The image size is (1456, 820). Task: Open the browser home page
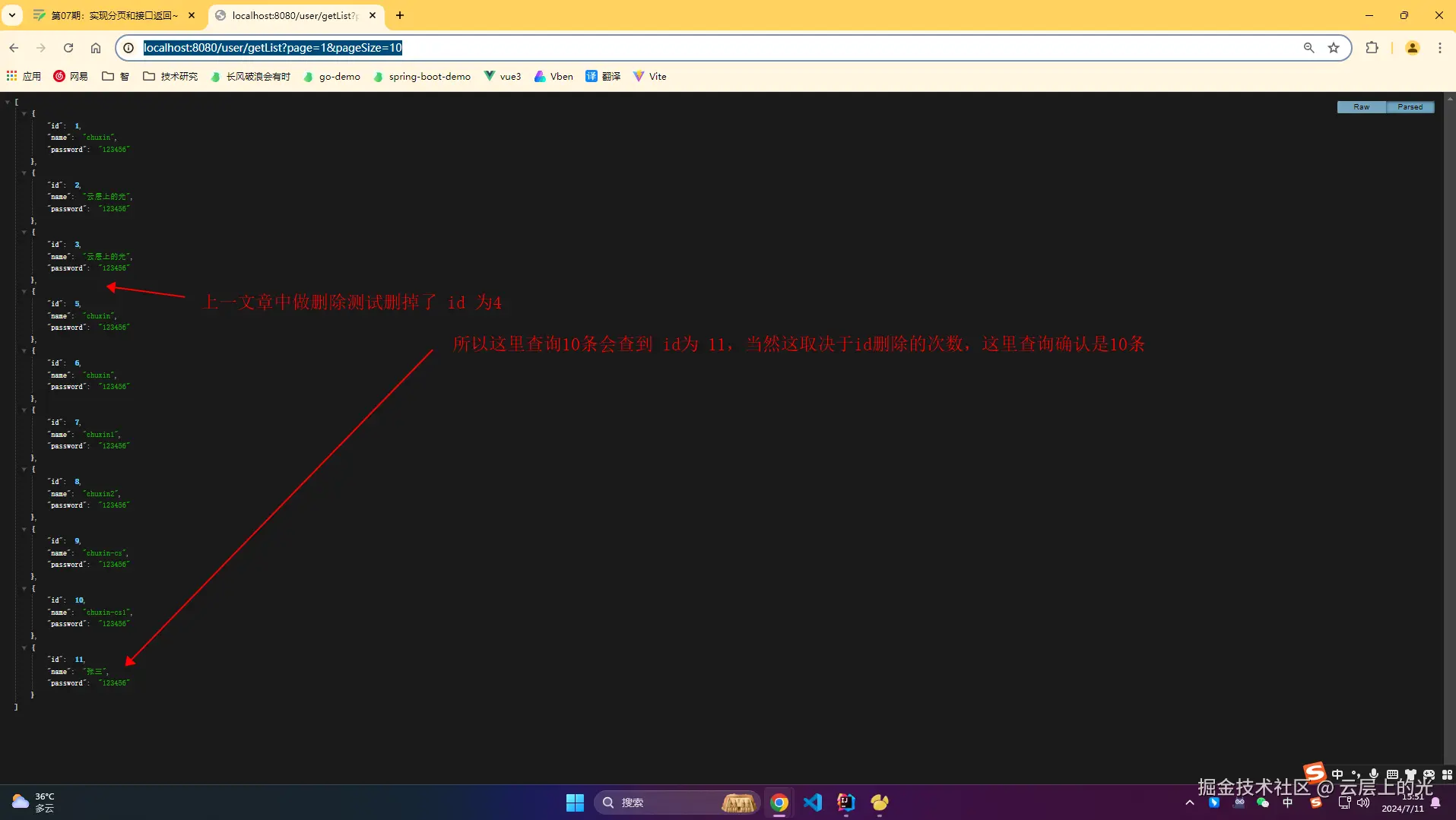click(96, 48)
